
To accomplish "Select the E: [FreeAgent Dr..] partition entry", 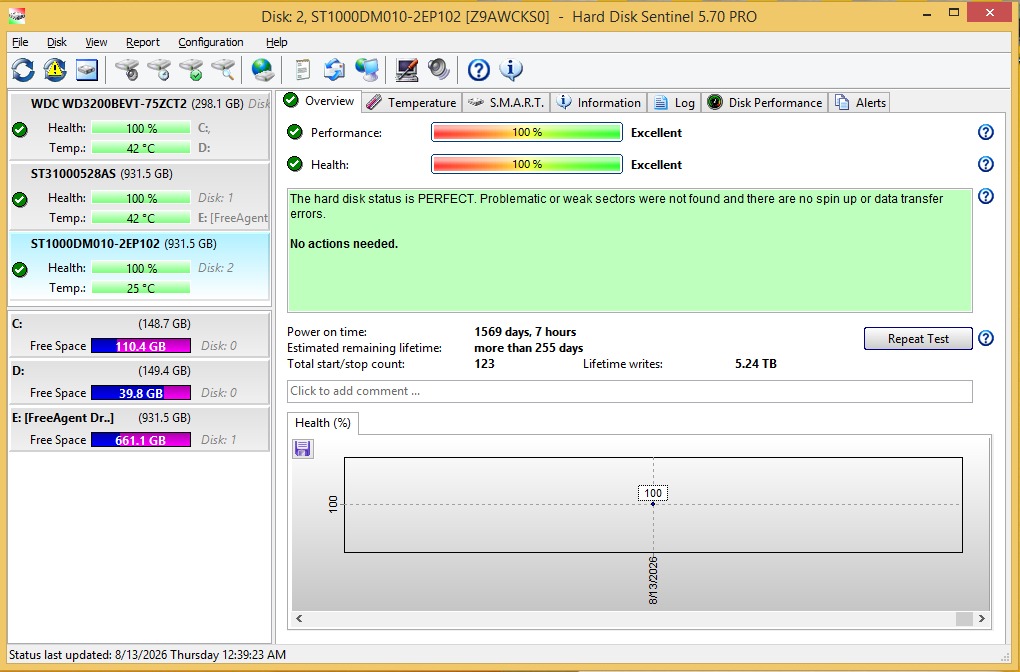I will click(x=139, y=429).
